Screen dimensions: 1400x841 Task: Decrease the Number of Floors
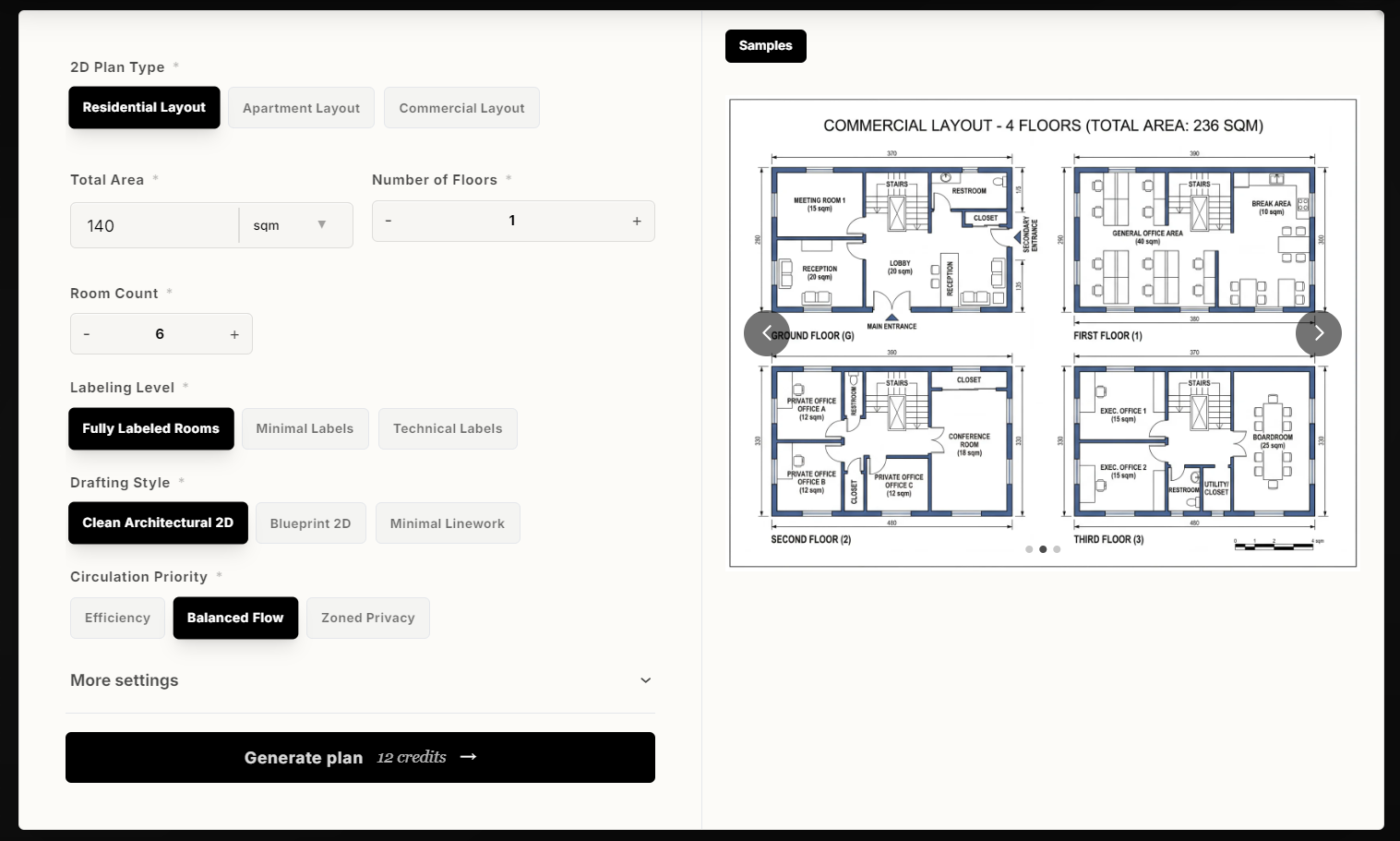pos(389,221)
